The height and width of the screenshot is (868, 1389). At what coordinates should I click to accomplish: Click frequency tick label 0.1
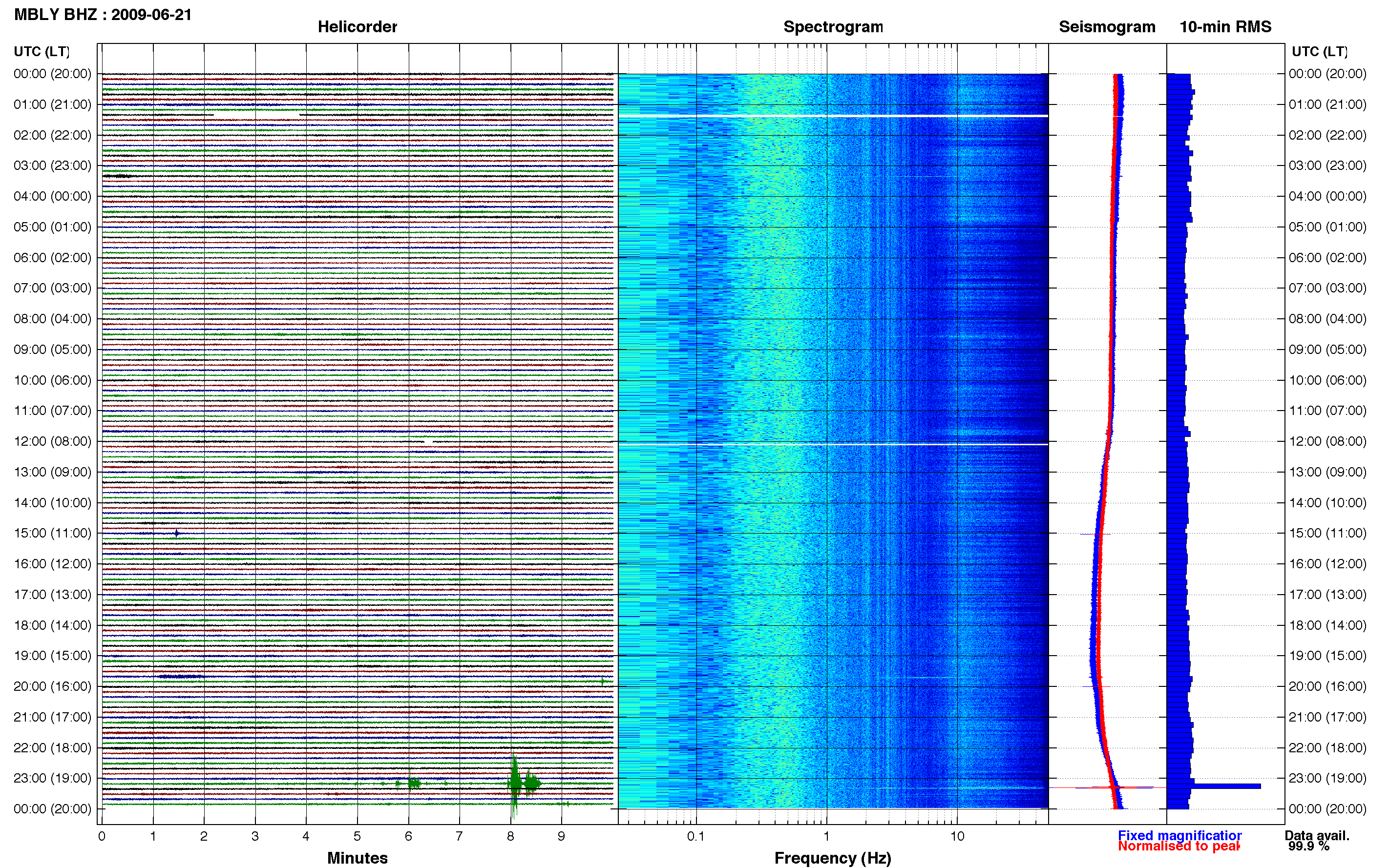click(x=696, y=836)
